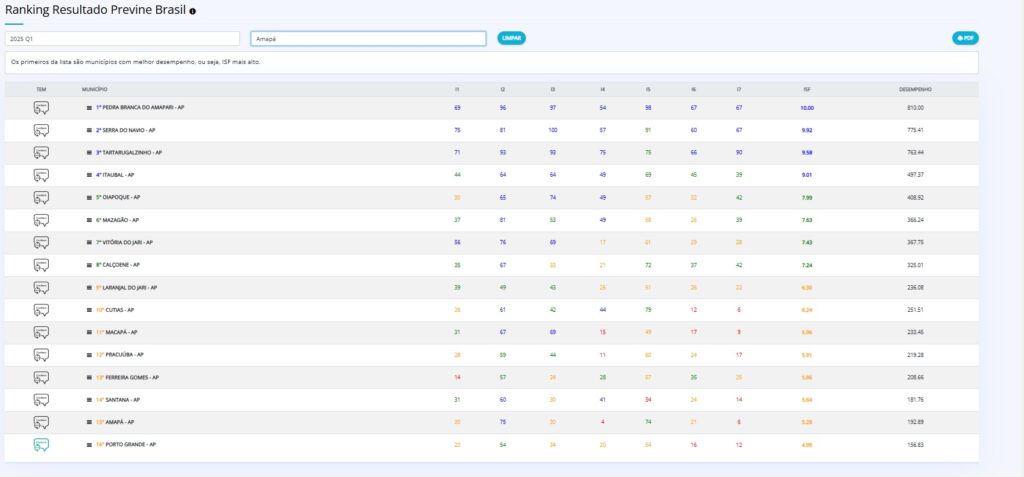Click the DESEMPENHO column header
The width and height of the screenshot is (1024, 477).
915,89
